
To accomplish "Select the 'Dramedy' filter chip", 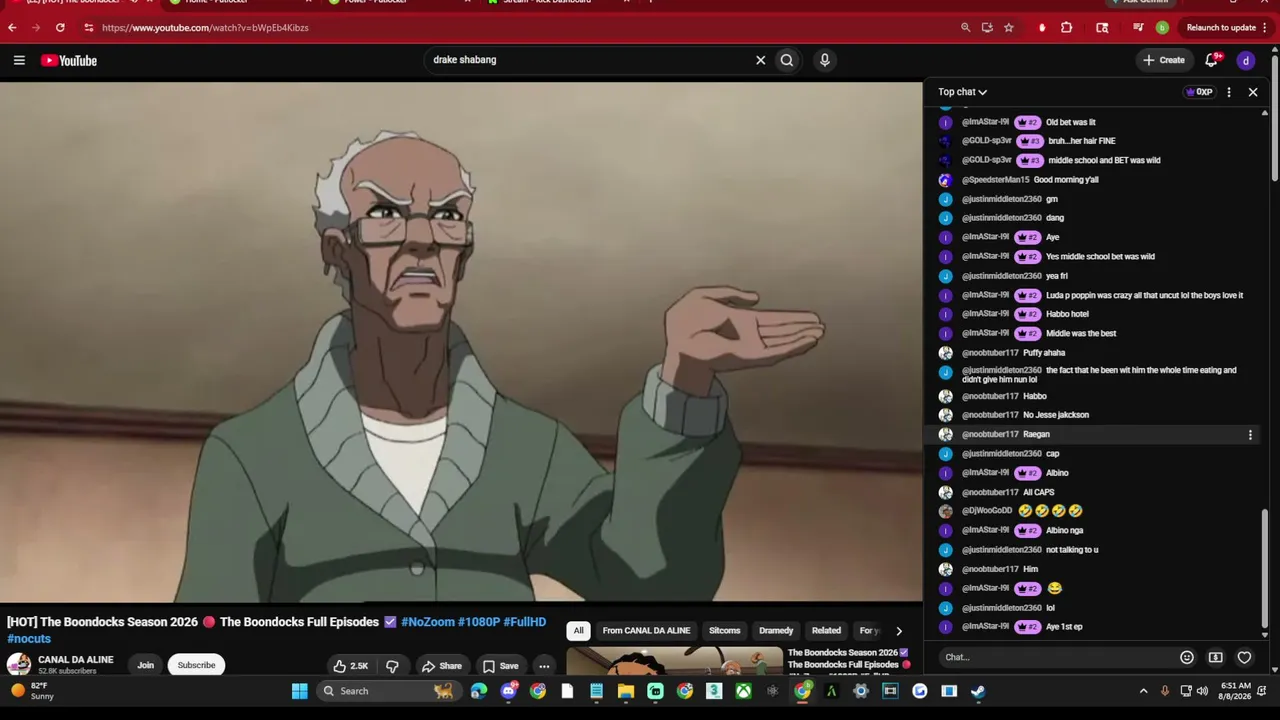I will (x=776, y=631).
